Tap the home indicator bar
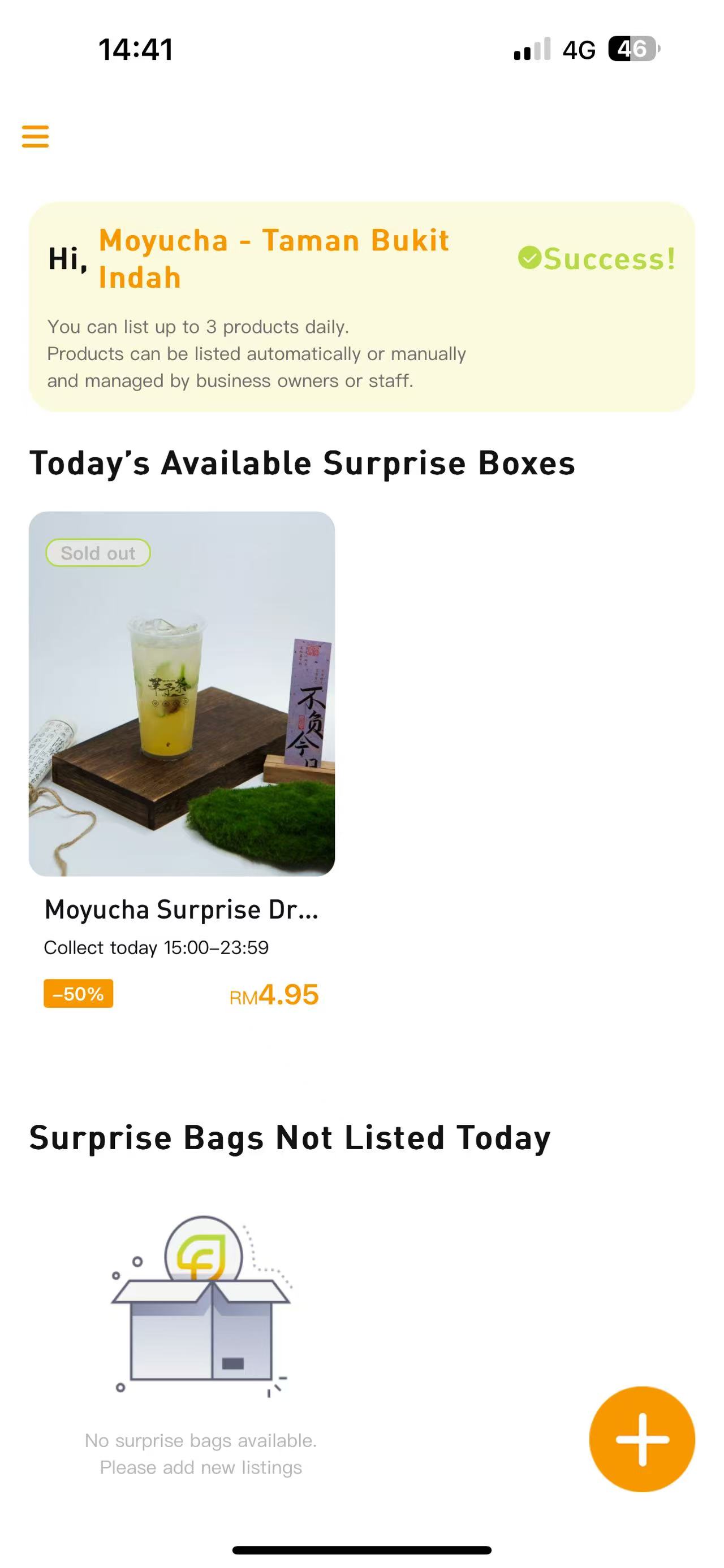724x1568 pixels. (x=361, y=1550)
